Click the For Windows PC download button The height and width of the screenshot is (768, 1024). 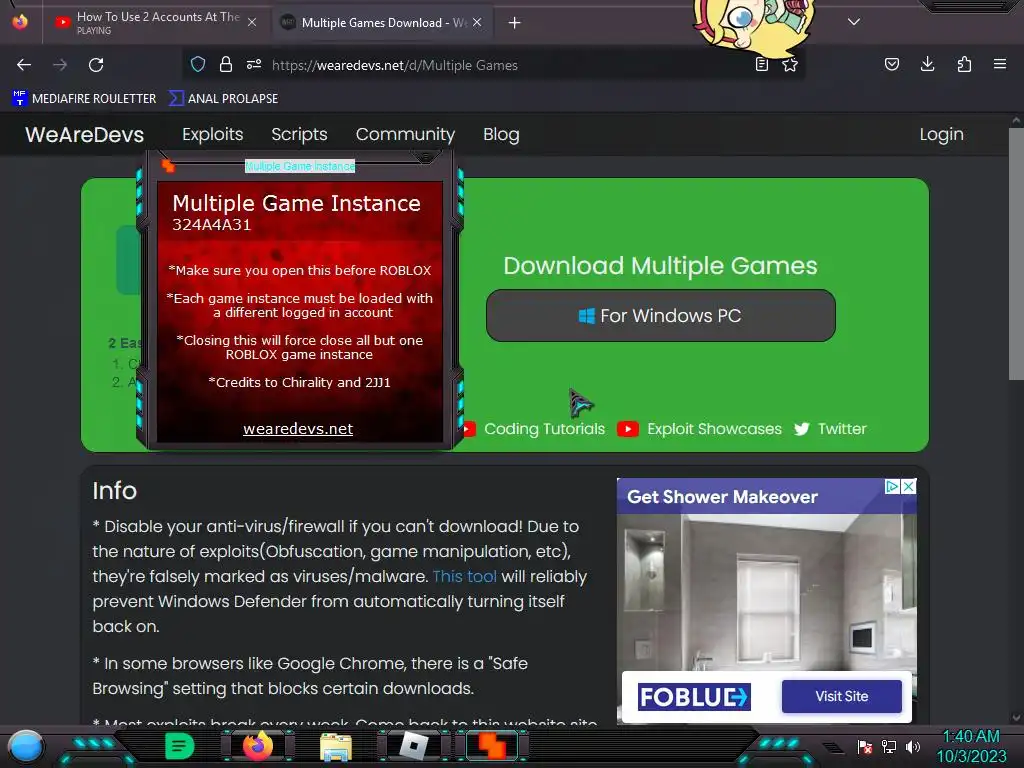pyautogui.click(x=660, y=315)
